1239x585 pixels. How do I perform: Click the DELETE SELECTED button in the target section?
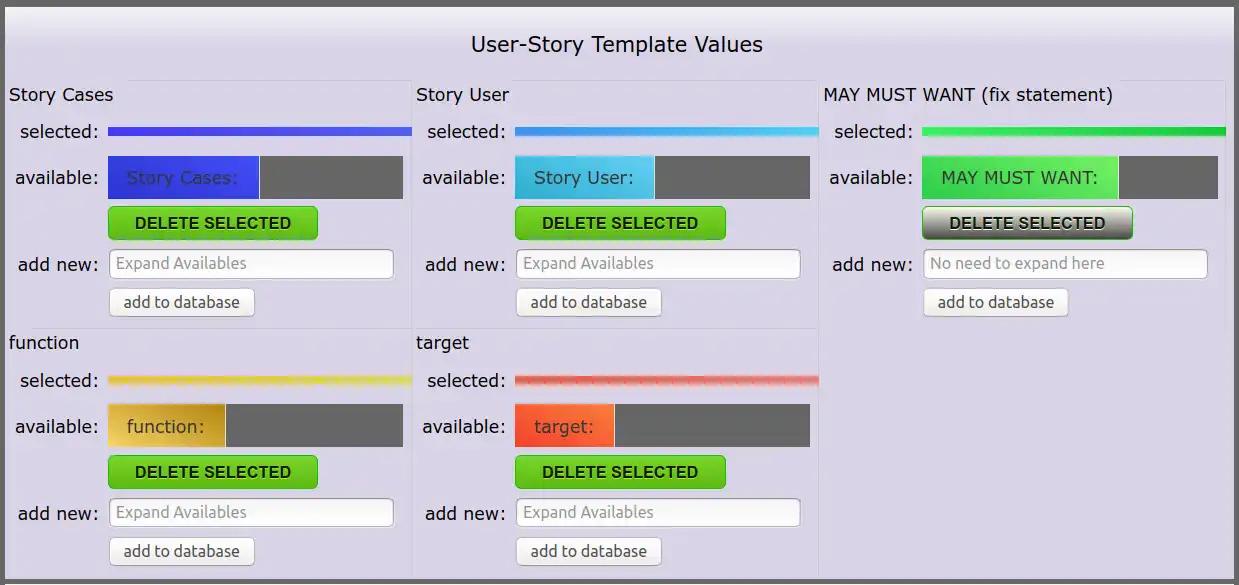click(619, 472)
